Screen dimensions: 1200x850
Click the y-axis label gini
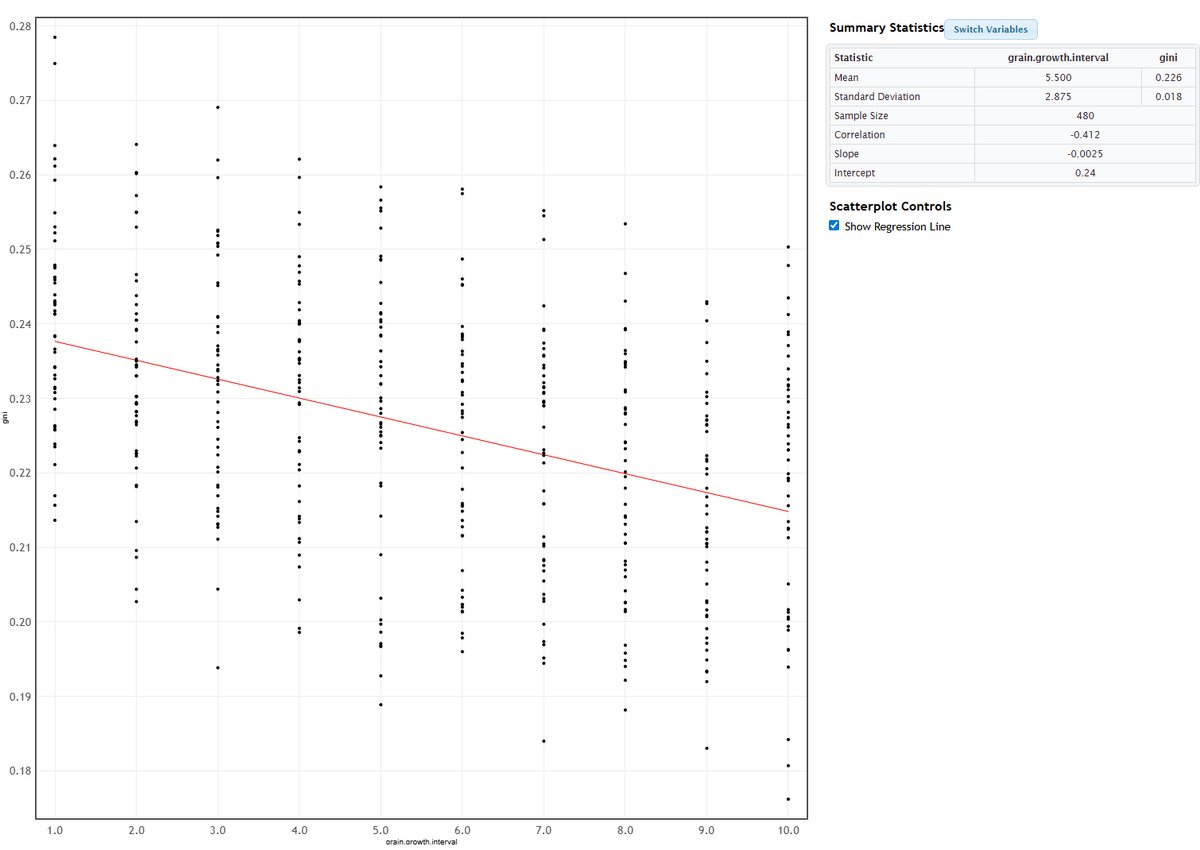coord(6,419)
